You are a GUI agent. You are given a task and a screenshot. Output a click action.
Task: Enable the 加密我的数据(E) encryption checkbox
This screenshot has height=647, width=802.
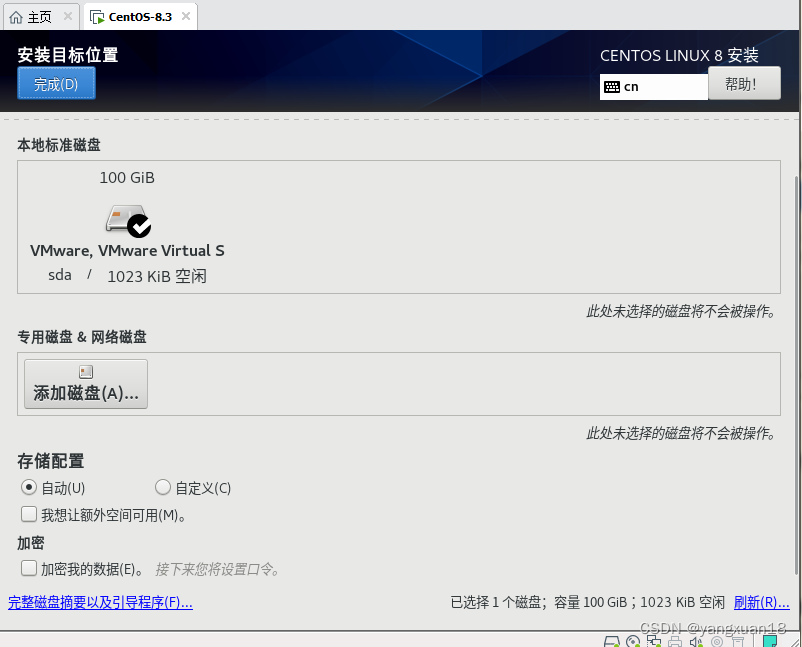[28, 568]
